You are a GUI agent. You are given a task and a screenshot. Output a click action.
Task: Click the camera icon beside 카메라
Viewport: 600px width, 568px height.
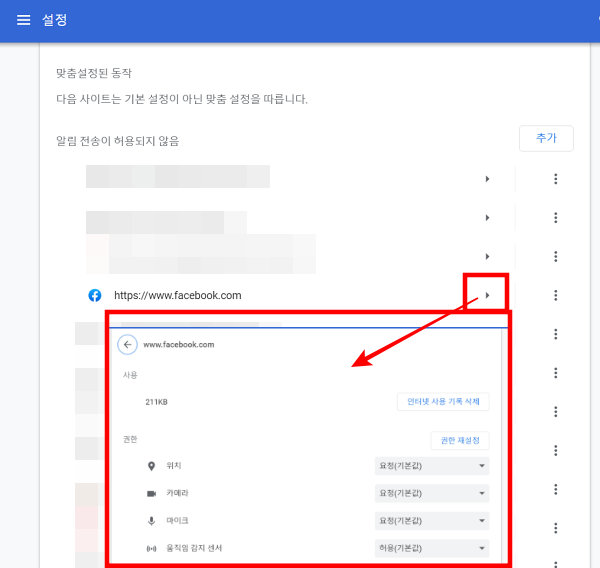pyautogui.click(x=152, y=493)
